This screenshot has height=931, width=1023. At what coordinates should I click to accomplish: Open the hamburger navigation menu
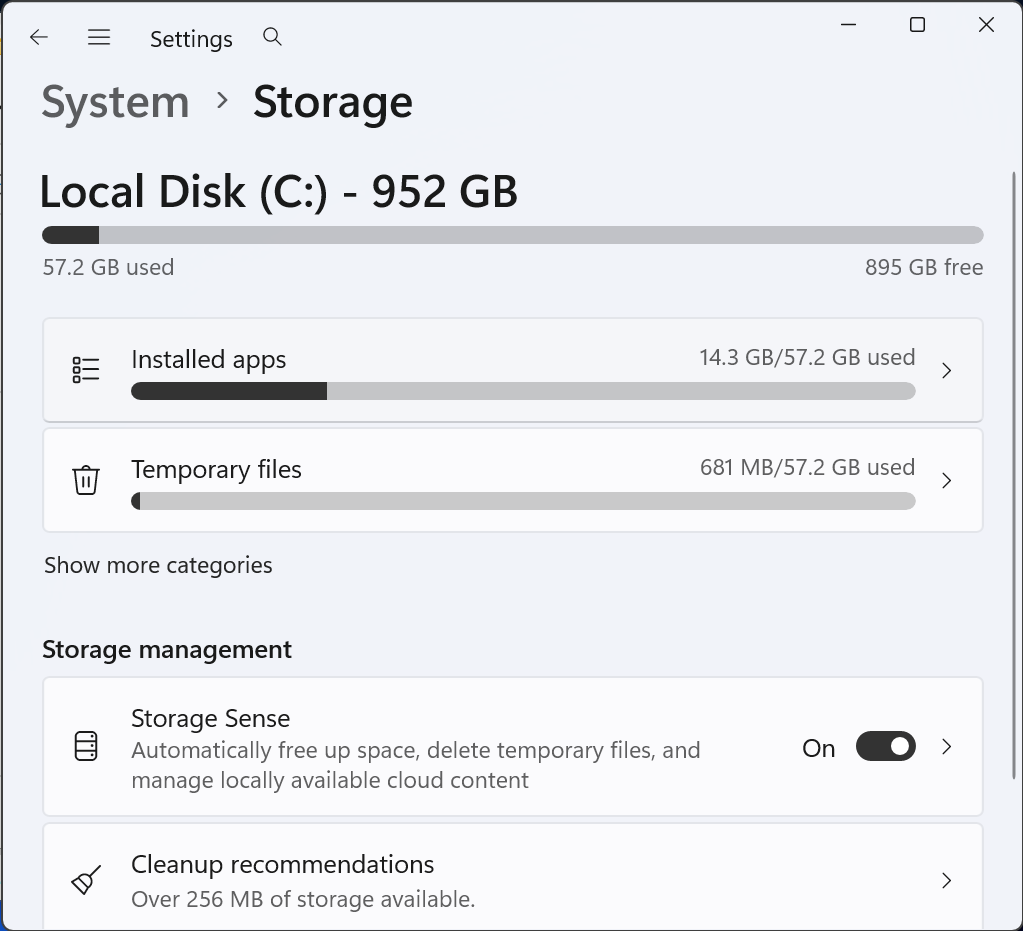point(98,38)
